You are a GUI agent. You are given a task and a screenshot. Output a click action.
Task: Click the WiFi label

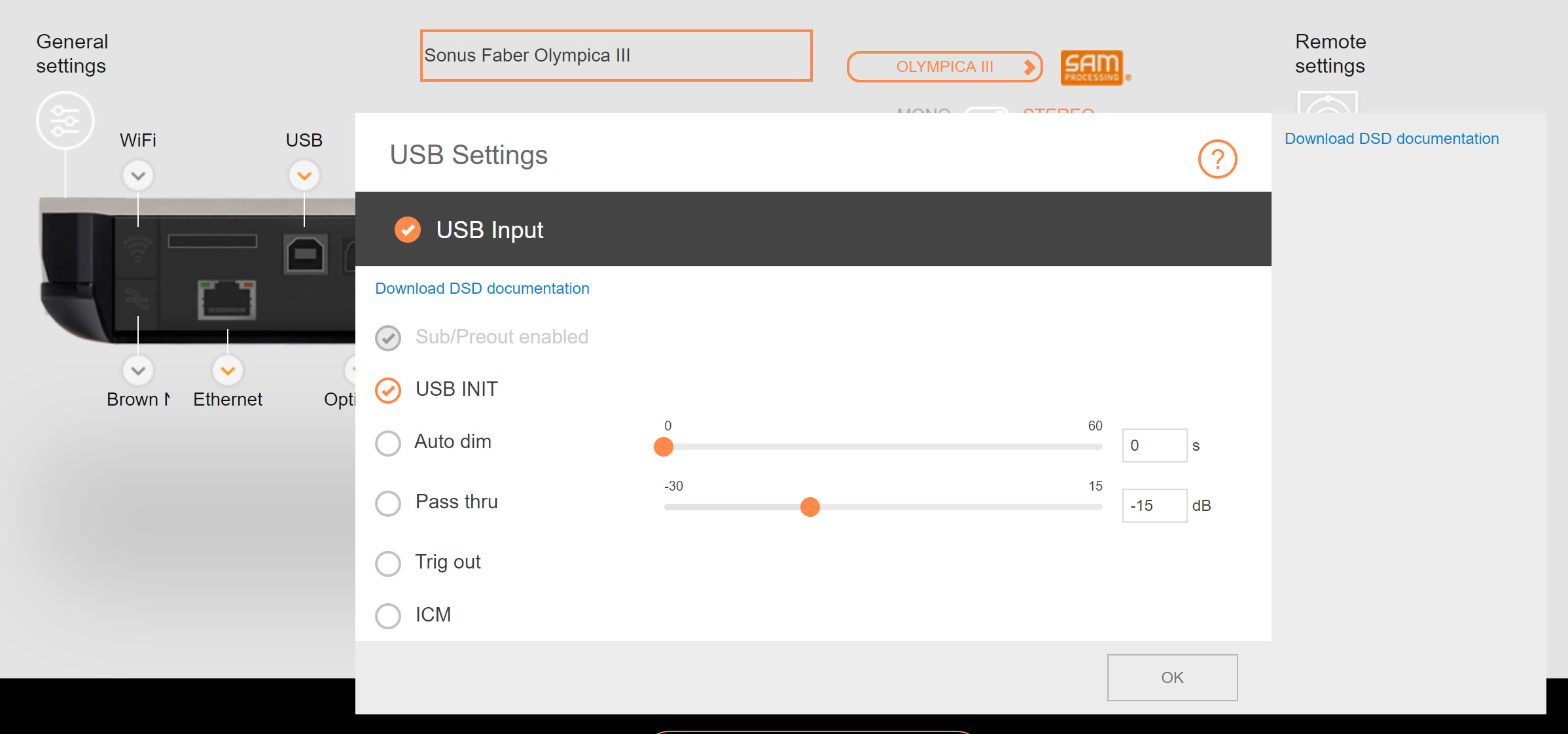138,140
